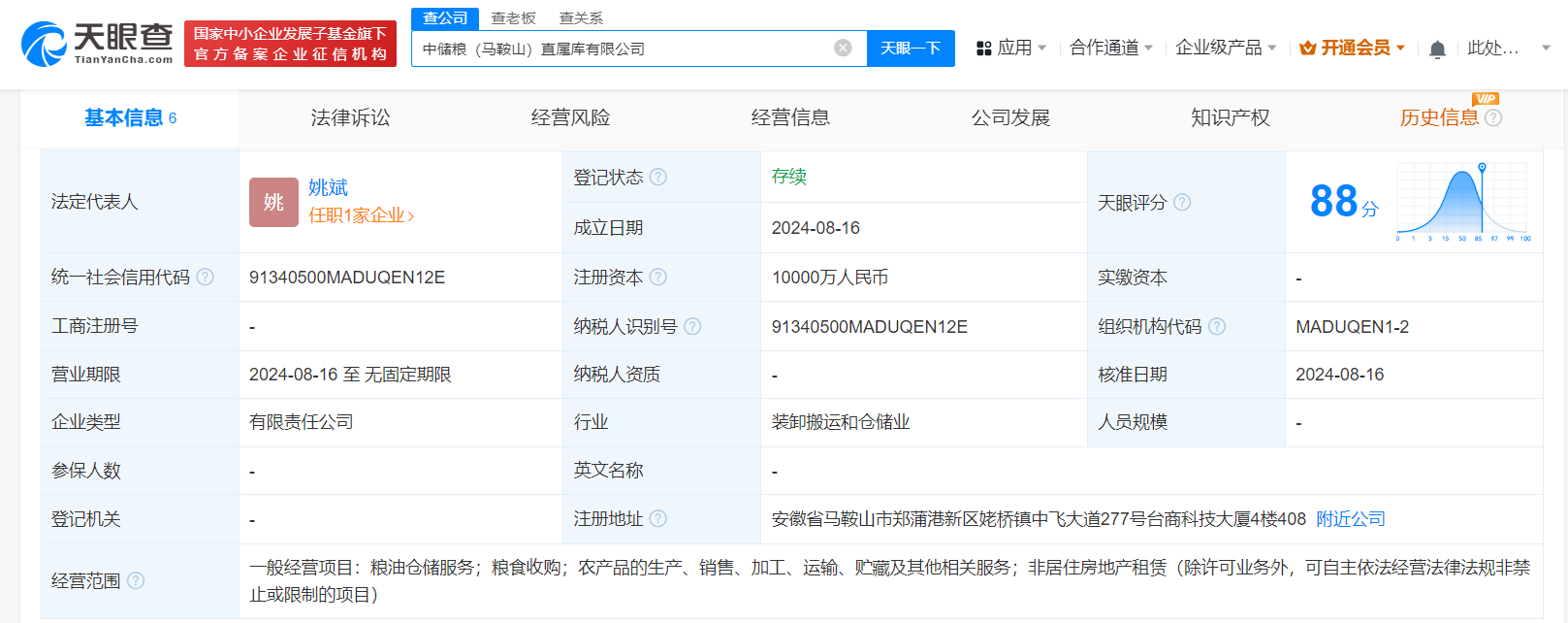
Task: Click 核准日期 value 2024-08-16
Action: click(1340, 375)
